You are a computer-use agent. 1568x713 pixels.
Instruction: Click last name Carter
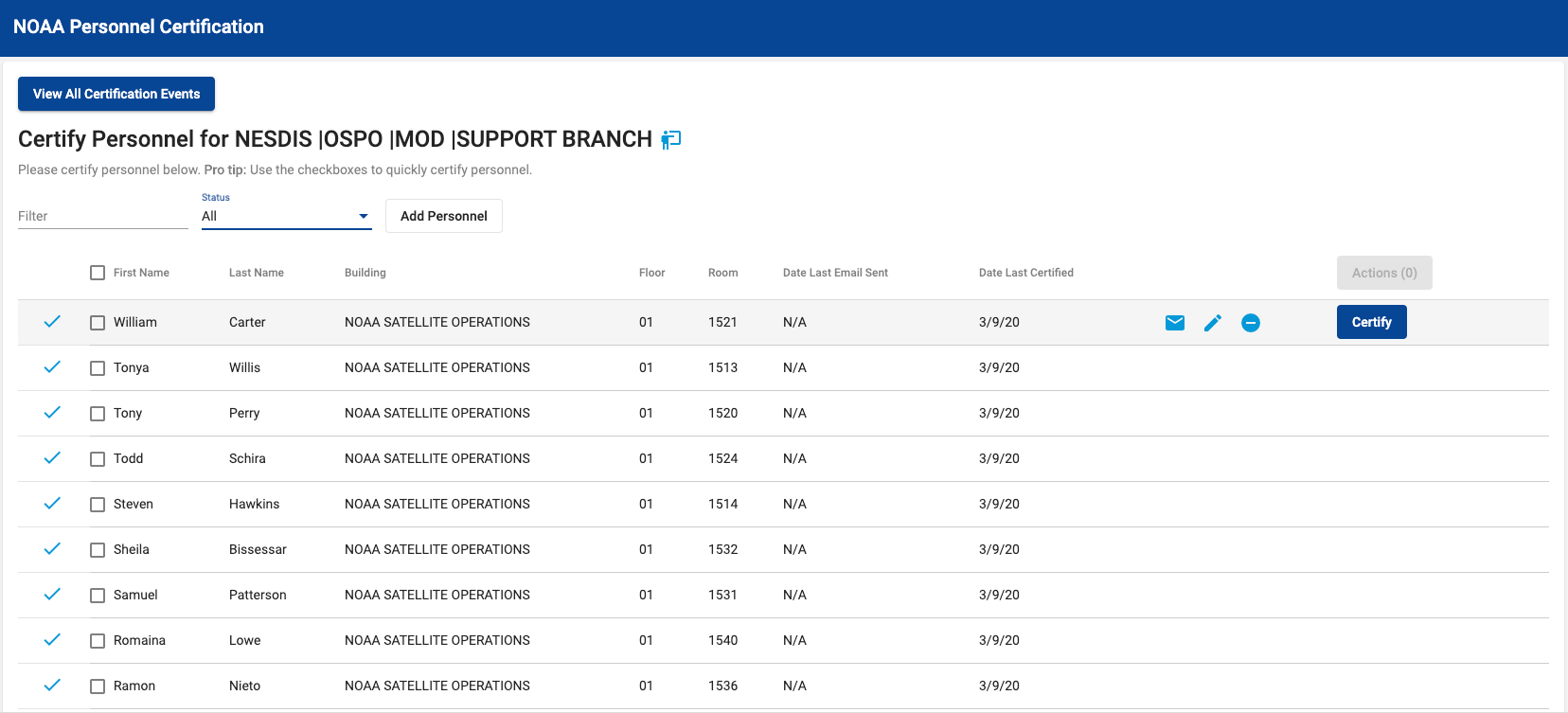(x=247, y=322)
